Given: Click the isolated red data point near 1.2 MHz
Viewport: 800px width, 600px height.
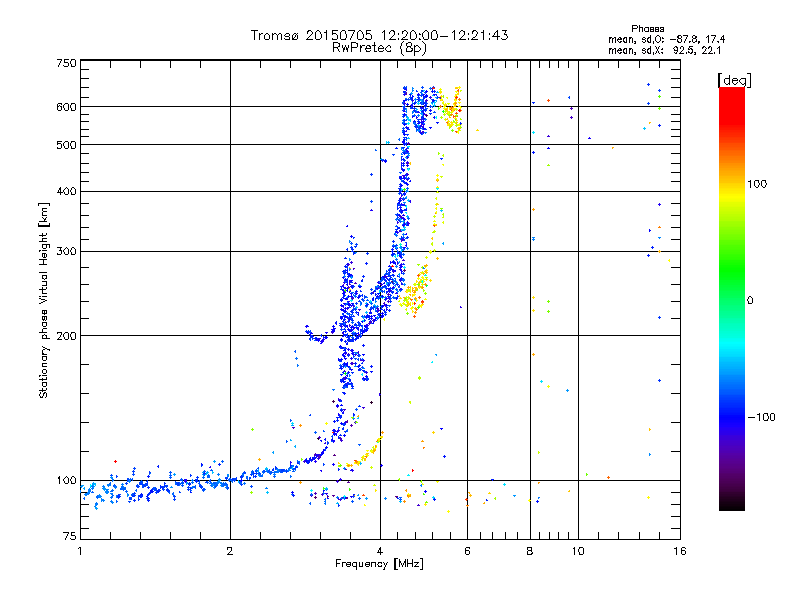Looking at the screenshot, I should click(115, 462).
